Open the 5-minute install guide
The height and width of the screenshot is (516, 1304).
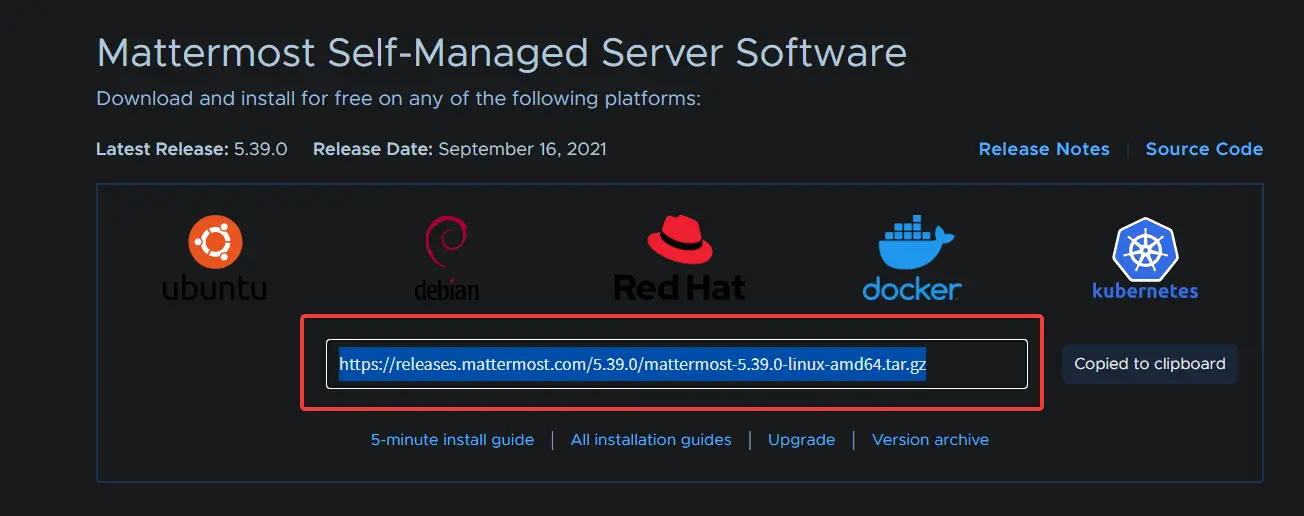point(452,440)
